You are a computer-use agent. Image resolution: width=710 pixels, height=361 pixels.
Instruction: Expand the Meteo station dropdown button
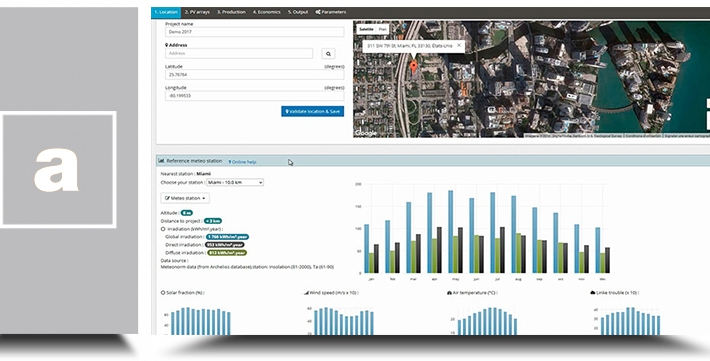[x=185, y=198]
